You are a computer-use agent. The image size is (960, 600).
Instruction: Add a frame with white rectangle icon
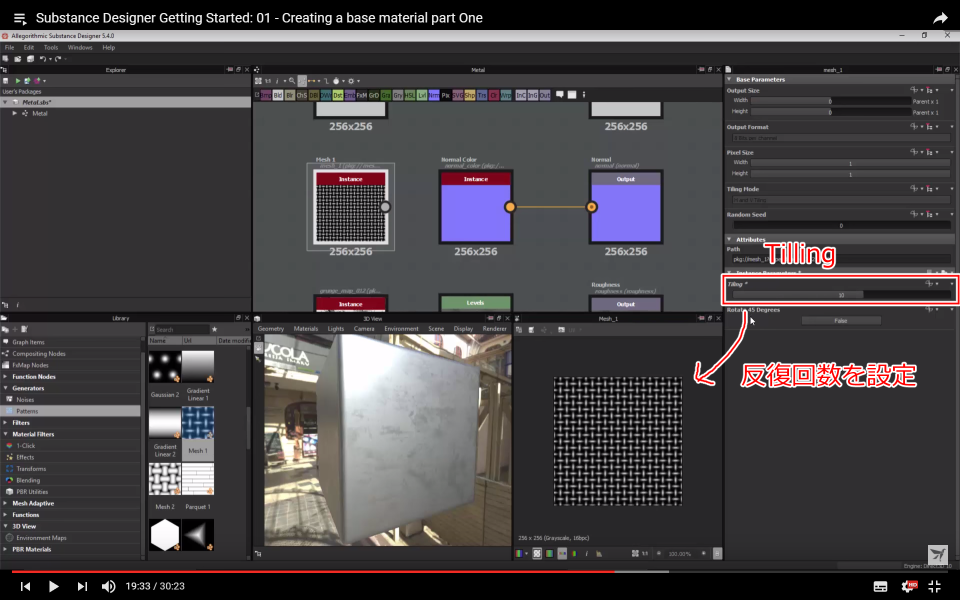[x=572, y=95]
